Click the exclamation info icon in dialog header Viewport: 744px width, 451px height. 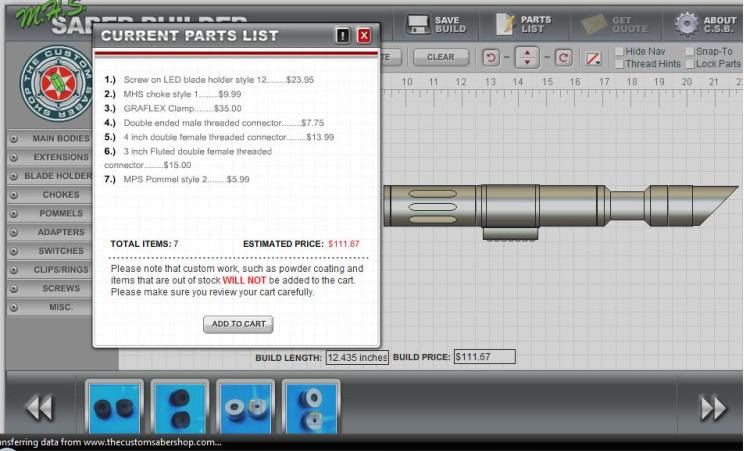coord(344,35)
